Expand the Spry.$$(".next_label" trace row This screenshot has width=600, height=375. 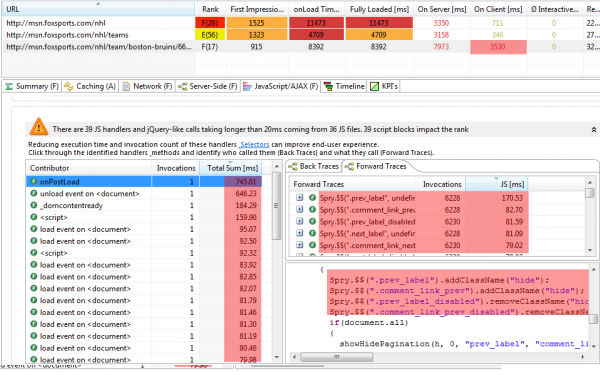coord(300,233)
